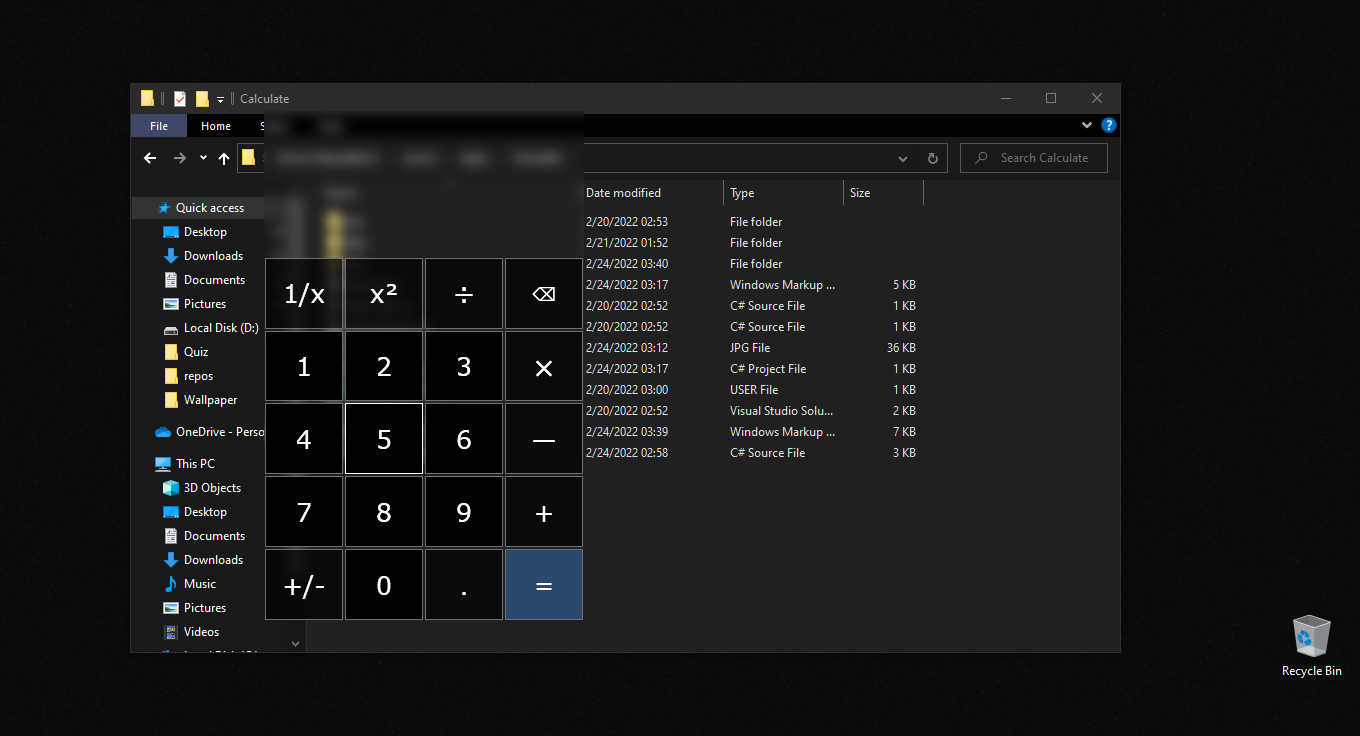Open recent locations dropdown beside forward arrow
Screen dimensions: 1360x736
point(202,158)
